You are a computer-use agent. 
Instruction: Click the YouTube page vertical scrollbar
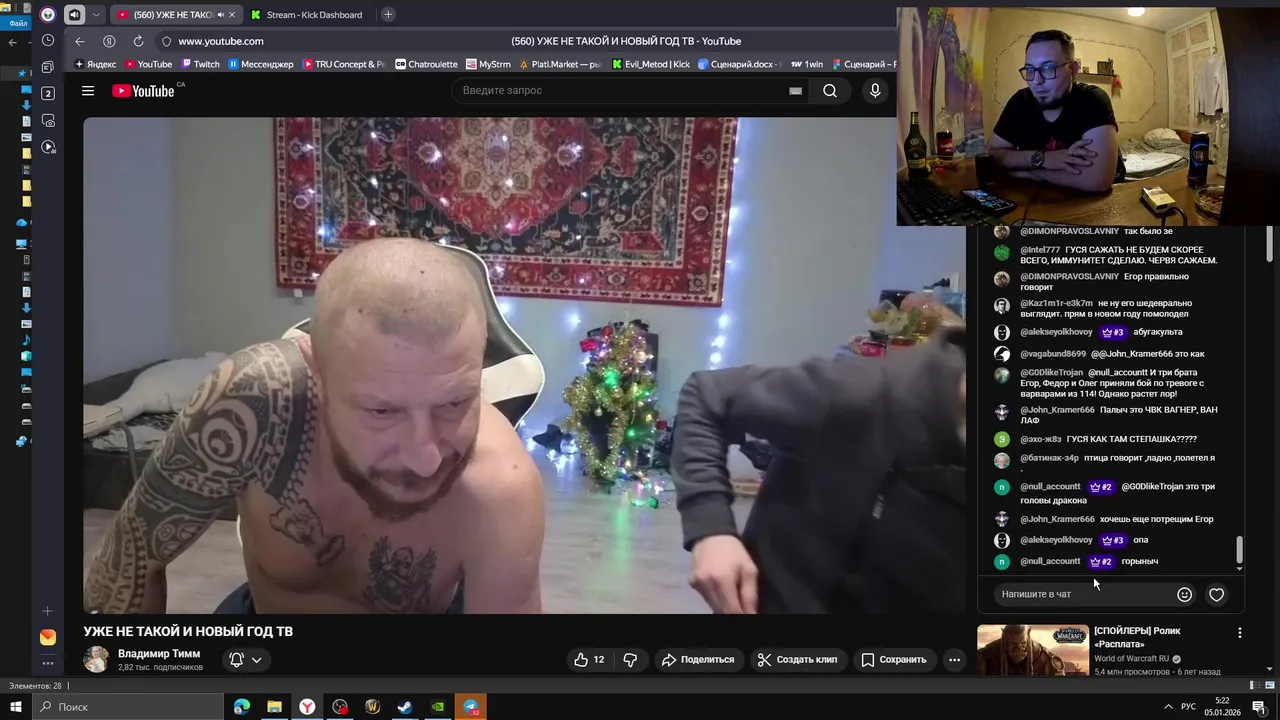[1269, 242]
